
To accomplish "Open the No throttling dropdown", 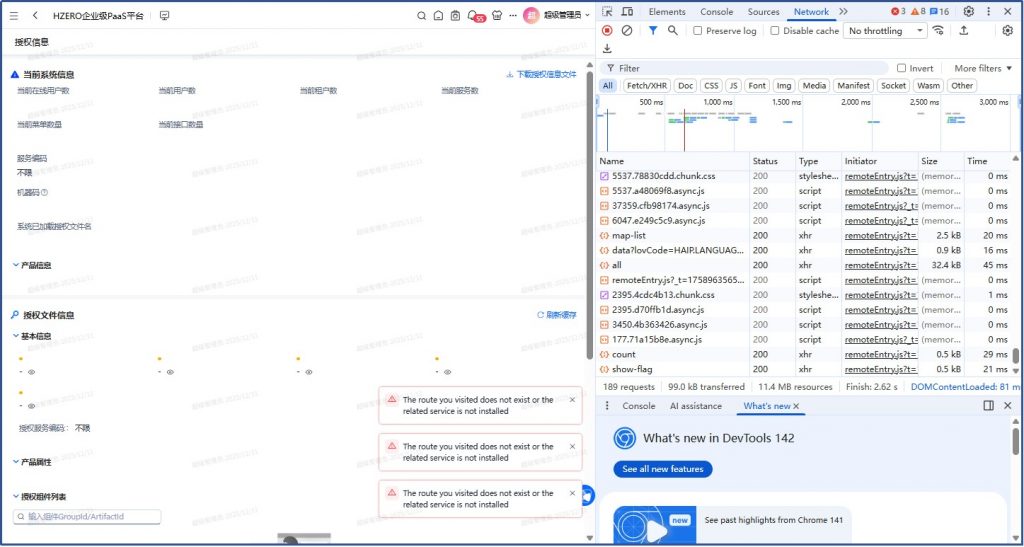I will 886,31.
